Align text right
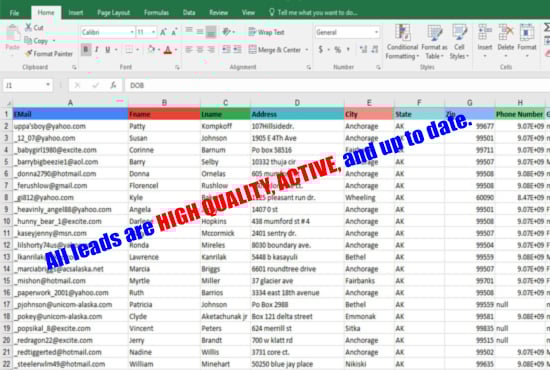550x370 pixels. [x=211, y=49]
